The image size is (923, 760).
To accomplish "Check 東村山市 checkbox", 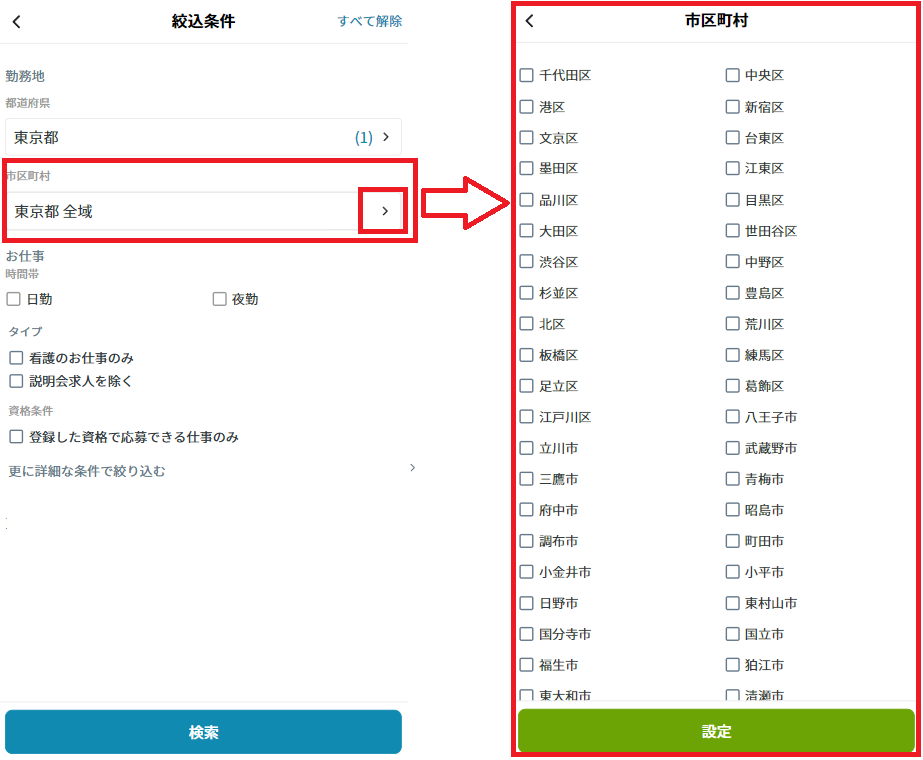I will point(732,603).
